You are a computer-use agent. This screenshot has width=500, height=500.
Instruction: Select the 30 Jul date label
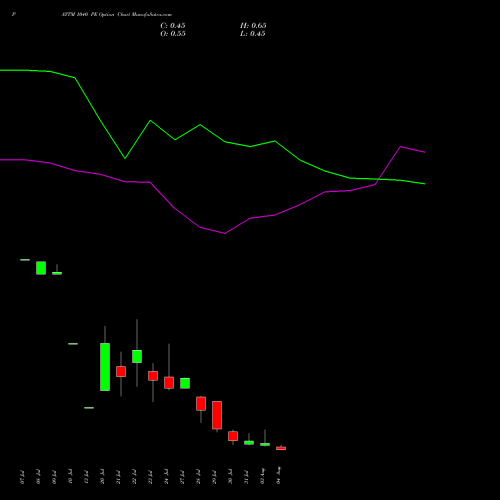coord(230,477)
